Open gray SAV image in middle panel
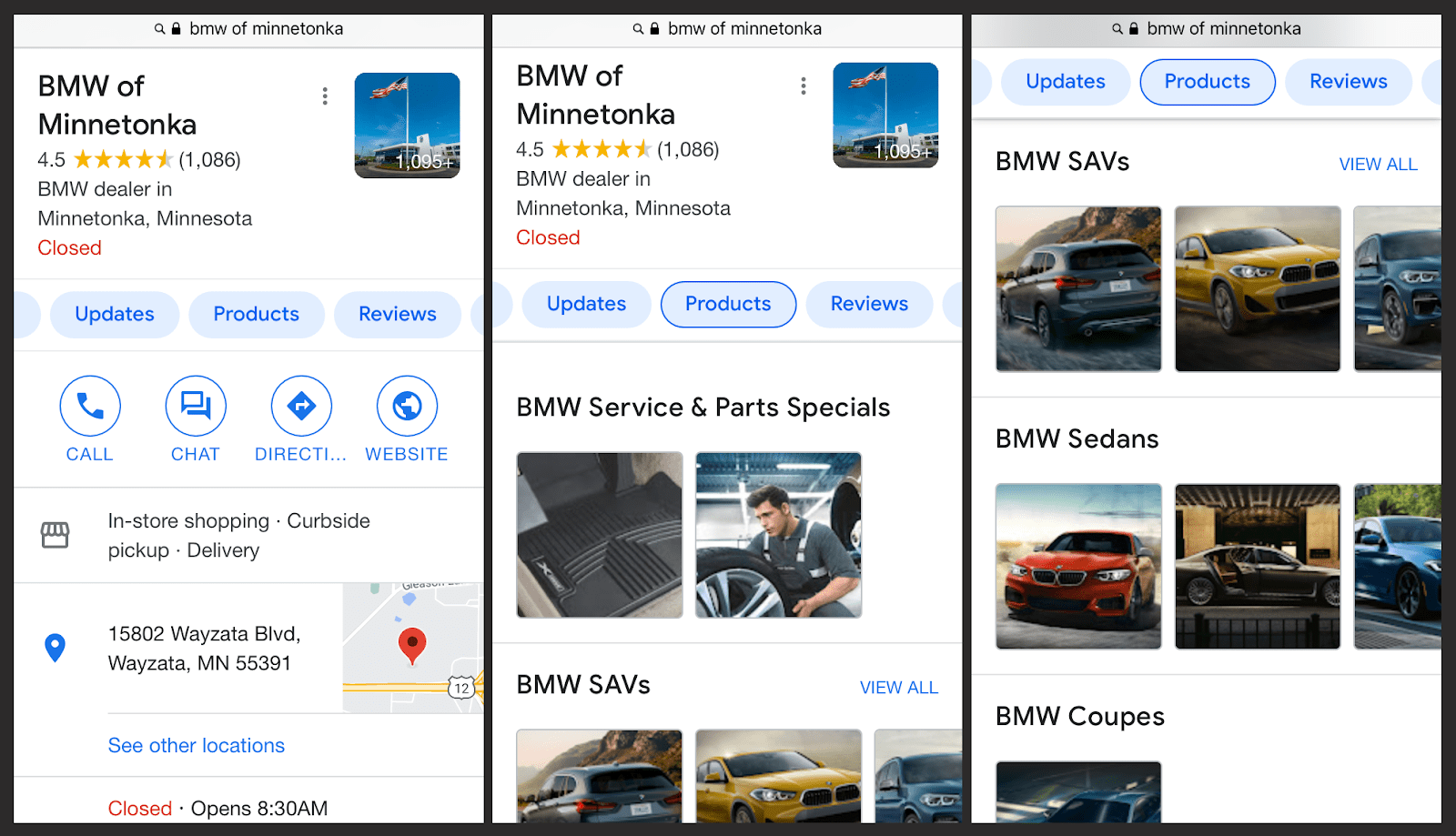 point(600,776)
